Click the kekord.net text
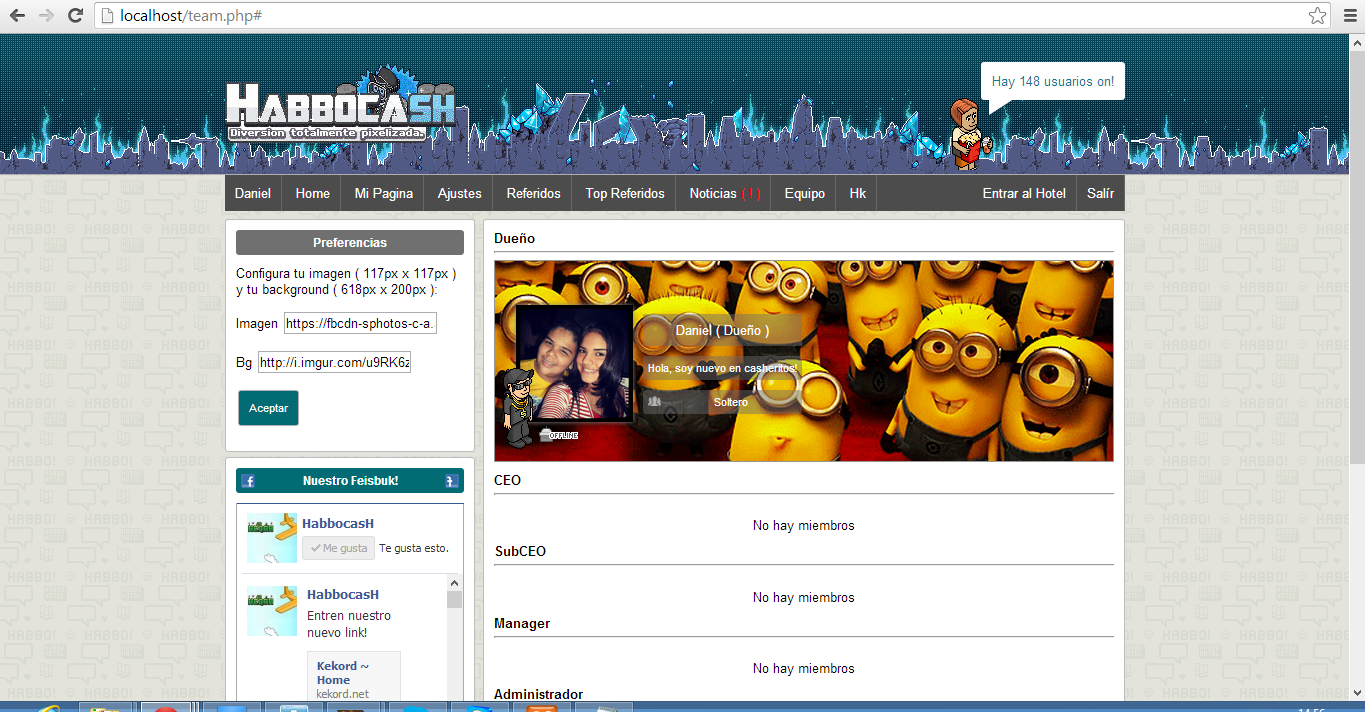1365x712 pixels. [343, 694]
